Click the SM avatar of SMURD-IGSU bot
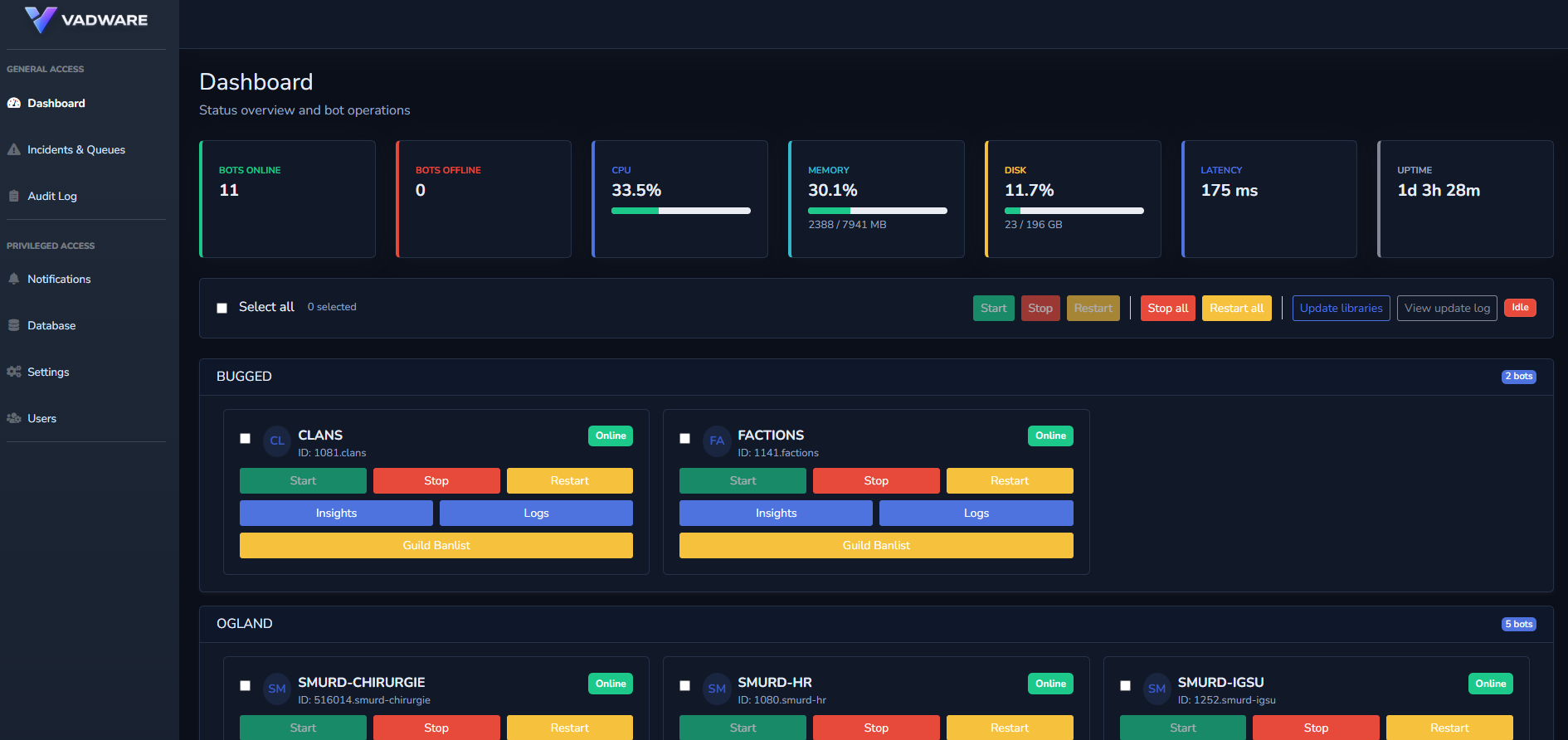The image size is (1568, 740). pos(1157,689)
